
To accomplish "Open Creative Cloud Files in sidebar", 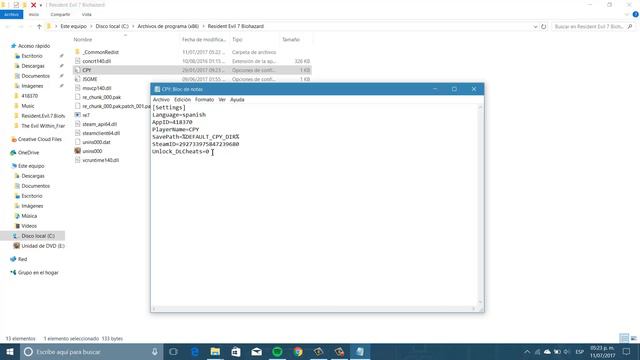I will [40, 139].
